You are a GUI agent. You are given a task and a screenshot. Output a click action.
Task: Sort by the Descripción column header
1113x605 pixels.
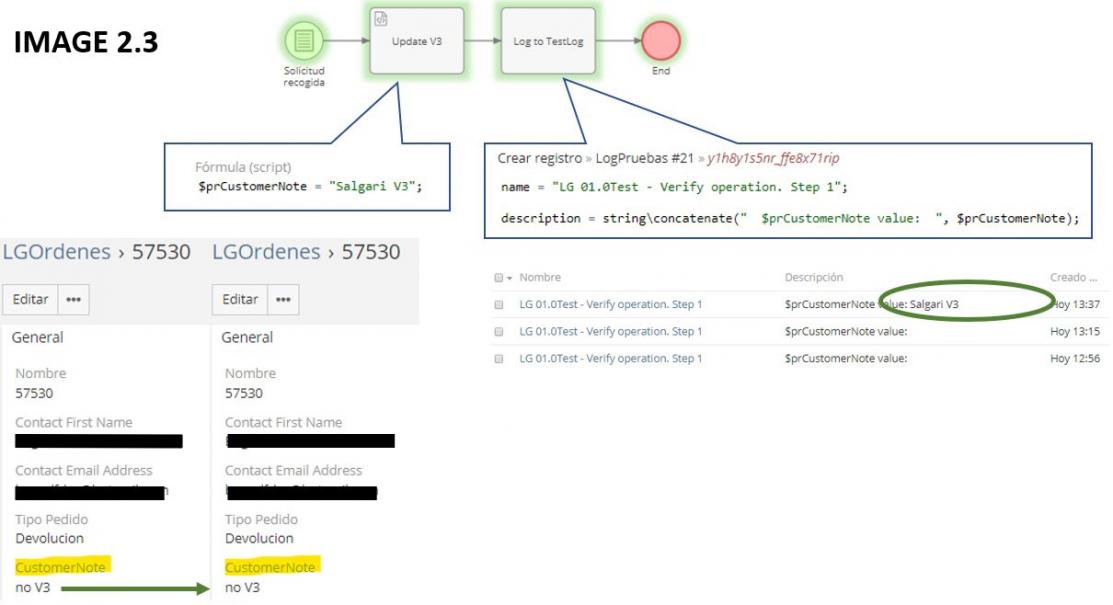(813, 277)
